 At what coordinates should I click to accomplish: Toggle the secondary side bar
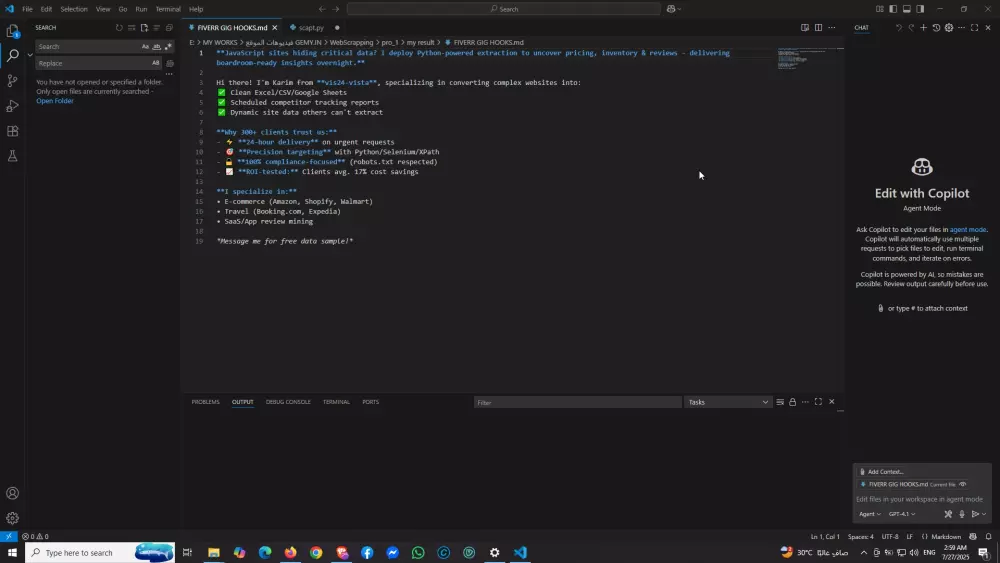[x=920, y=9]
